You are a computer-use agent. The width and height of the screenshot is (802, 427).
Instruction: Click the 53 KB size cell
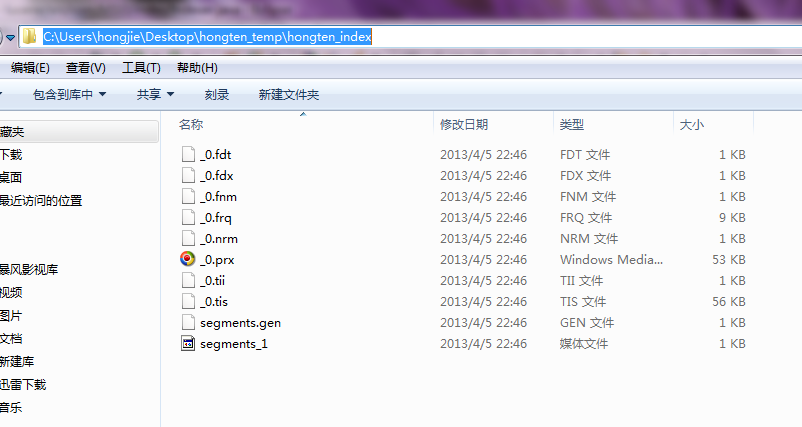click(x=729, y=259)
